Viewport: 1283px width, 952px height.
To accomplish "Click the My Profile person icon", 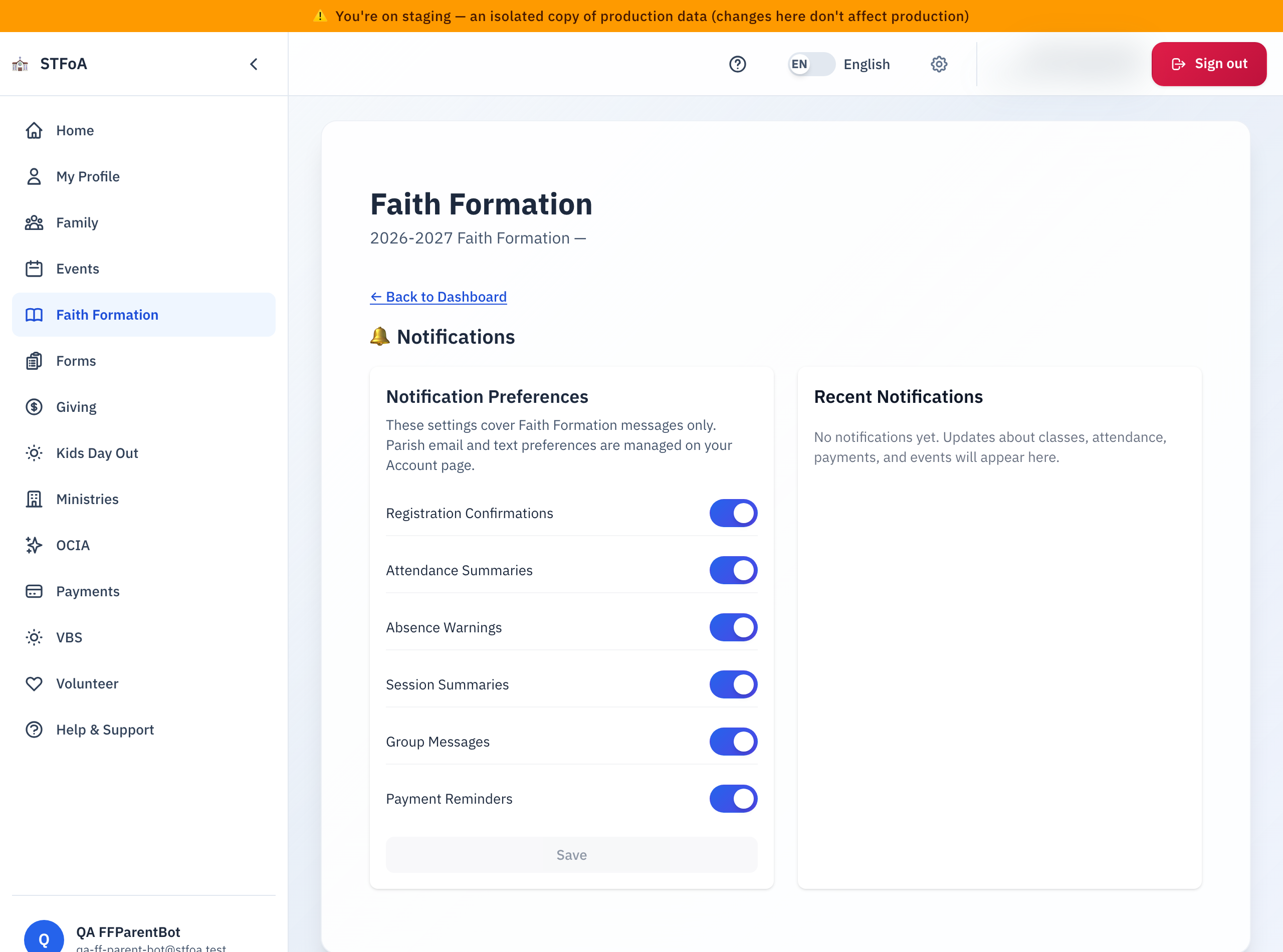I will pos(34,176).
